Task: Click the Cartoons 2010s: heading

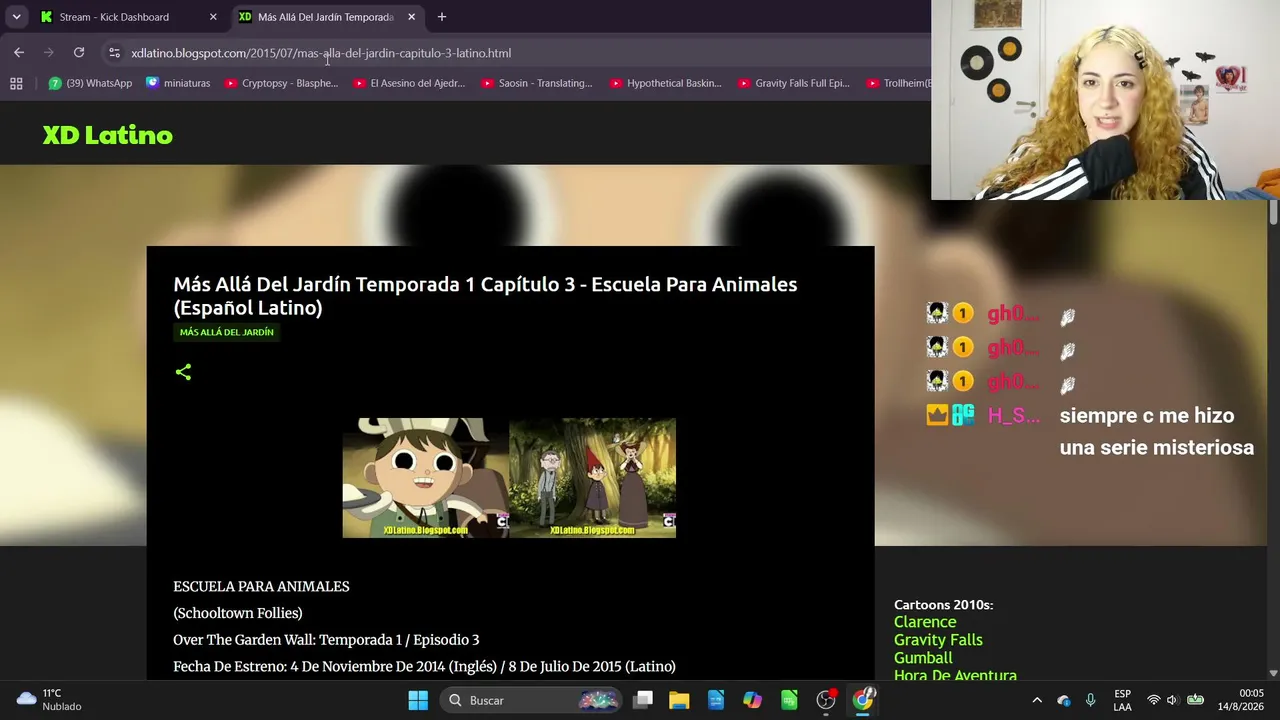Action: click(943, 605)
